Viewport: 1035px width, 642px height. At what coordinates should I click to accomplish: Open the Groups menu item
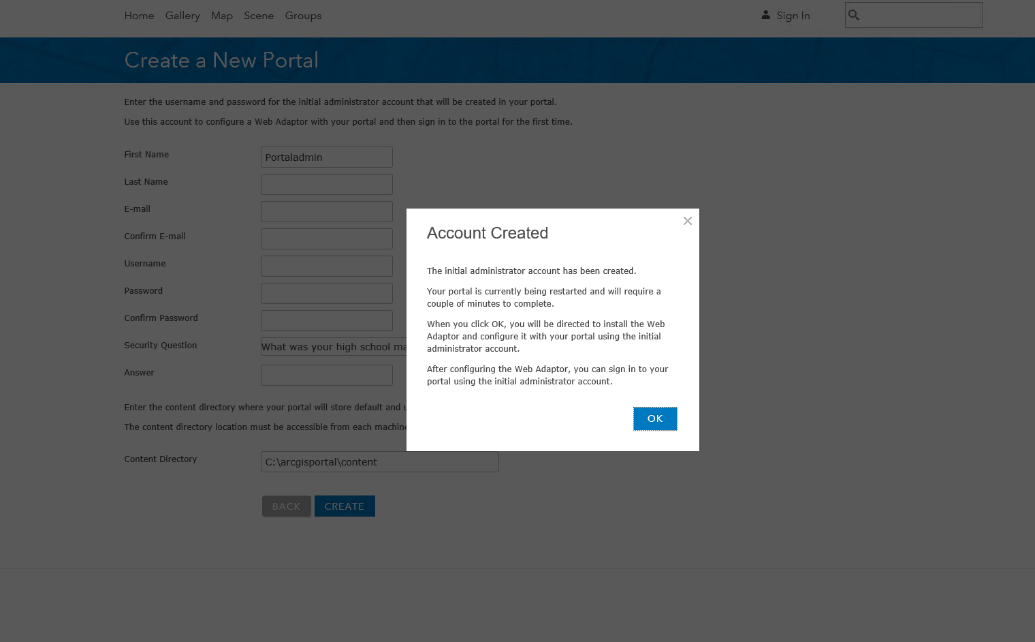tap(303, 16)
